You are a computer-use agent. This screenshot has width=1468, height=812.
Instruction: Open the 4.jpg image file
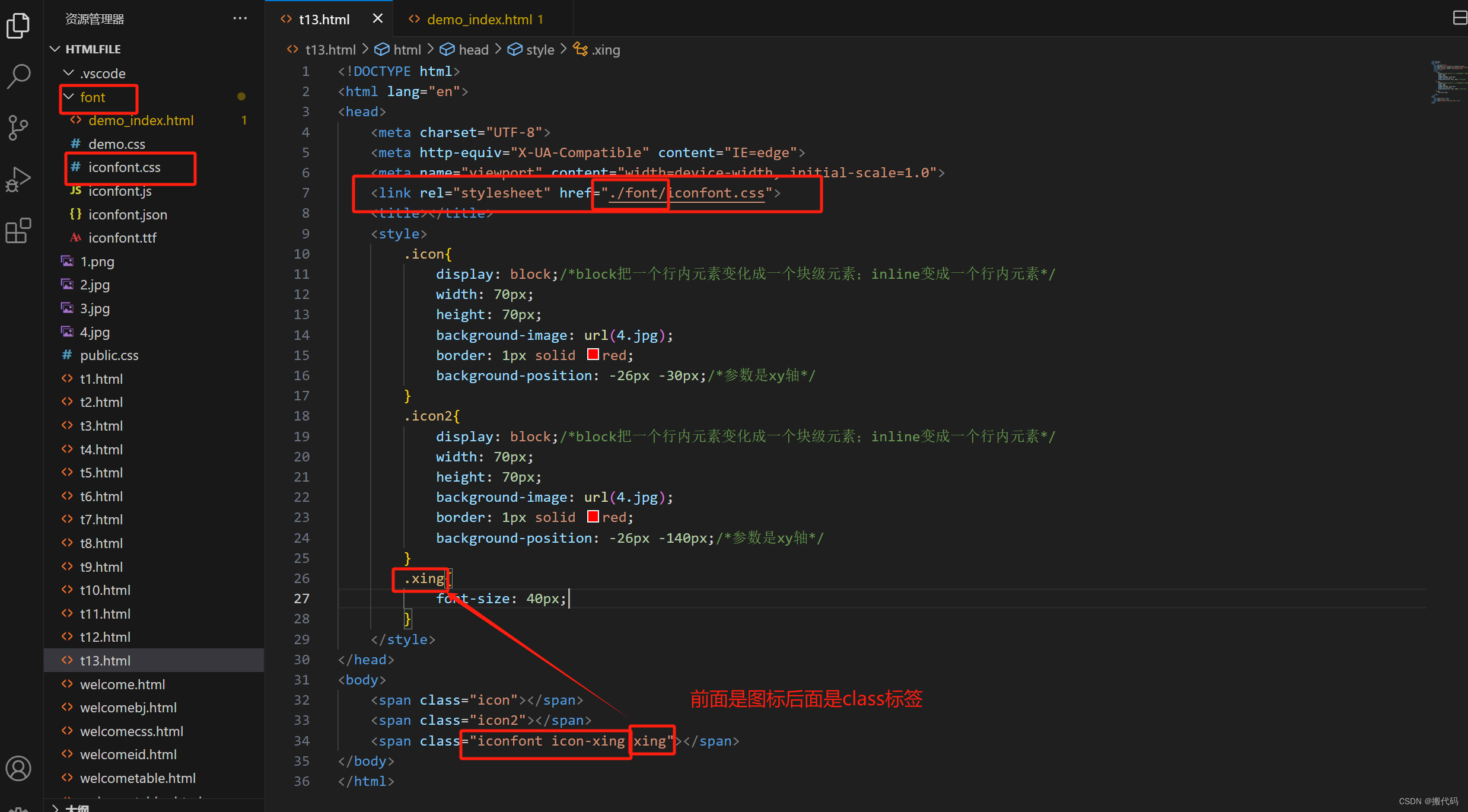[x=154, y=332]
